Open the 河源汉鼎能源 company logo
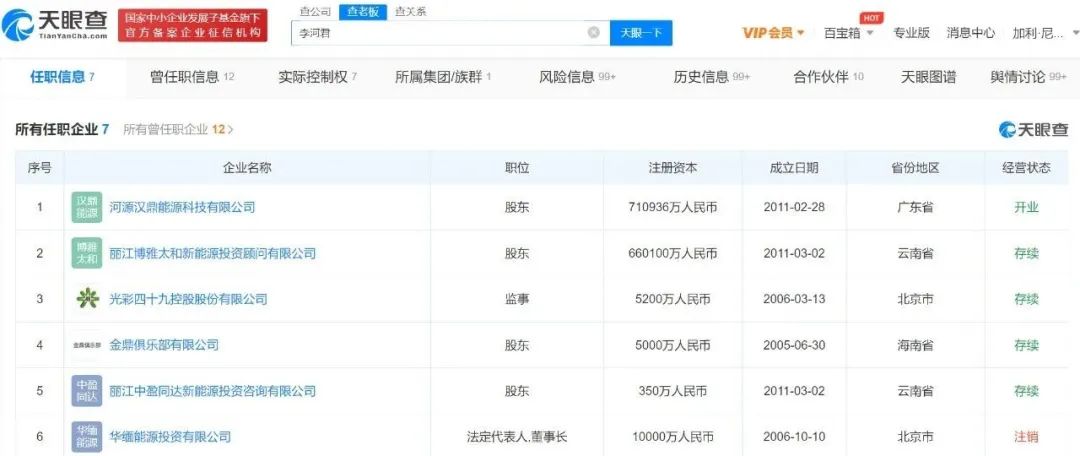The image size is (1080, 456). [87, 207]
